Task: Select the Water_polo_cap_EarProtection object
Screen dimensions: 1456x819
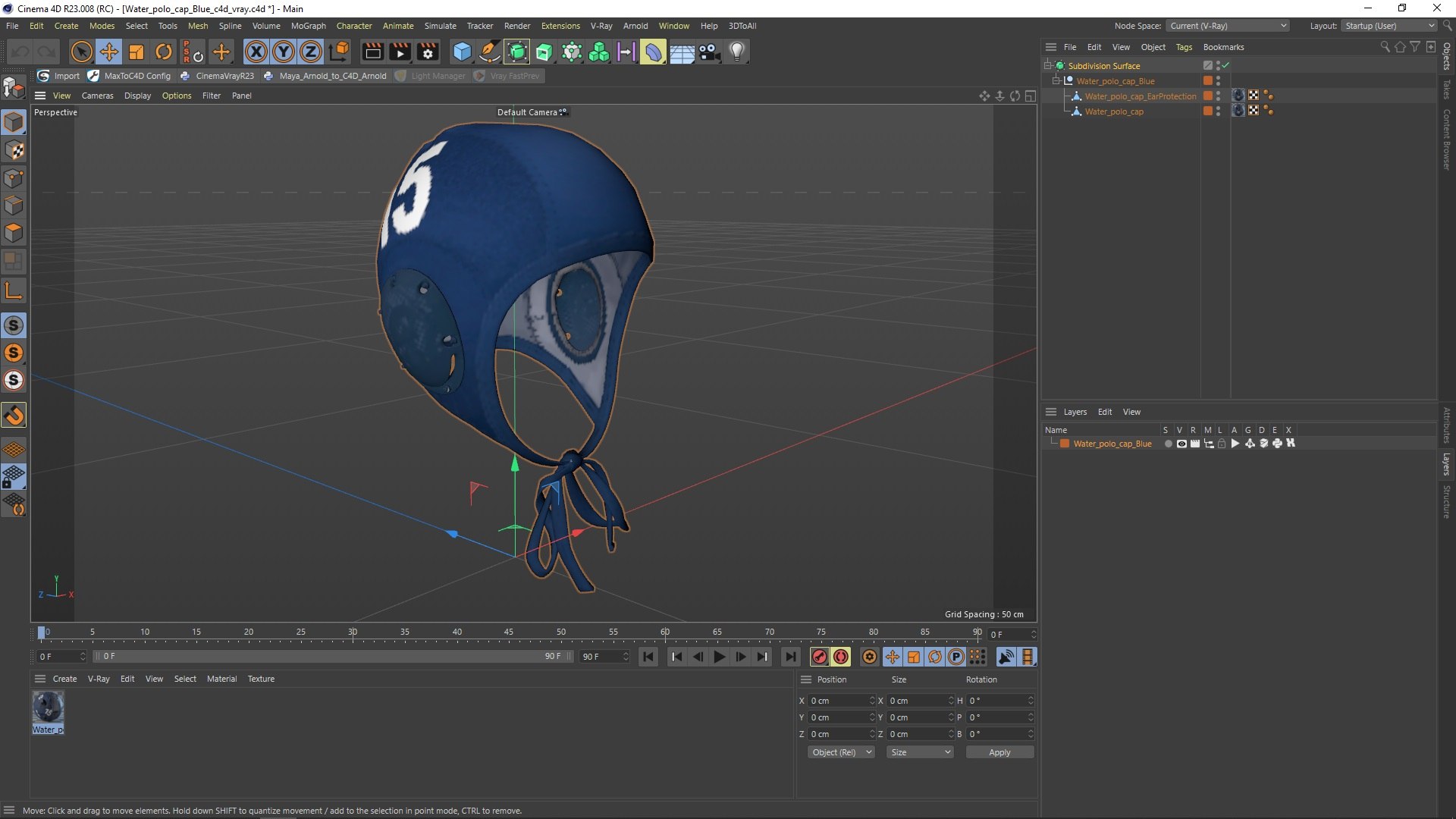Action: (x=1140, y=96)
